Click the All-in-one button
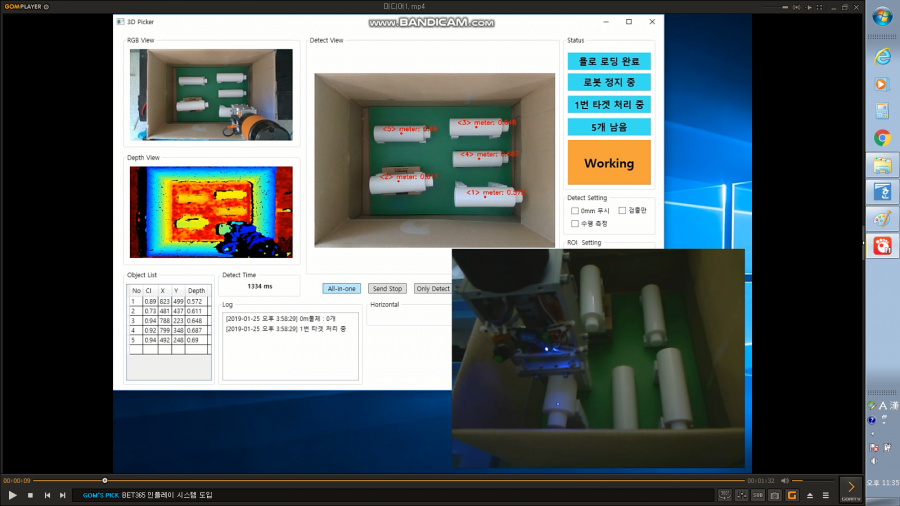The width and height of the screenshot is (900, 506). click(342, 289)
